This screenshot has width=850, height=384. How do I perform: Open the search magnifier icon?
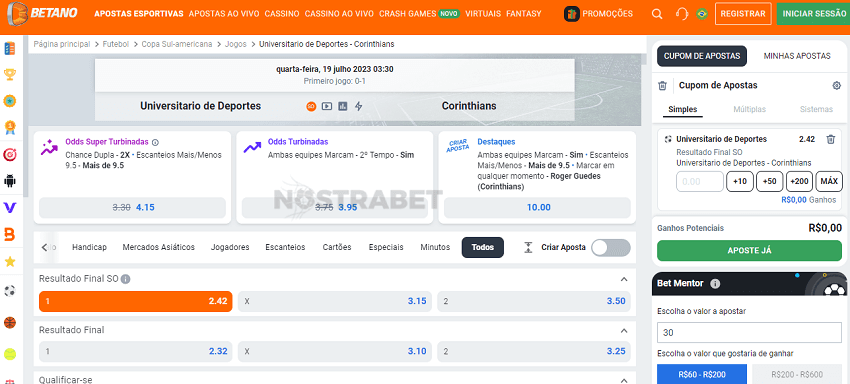point(657,14)
